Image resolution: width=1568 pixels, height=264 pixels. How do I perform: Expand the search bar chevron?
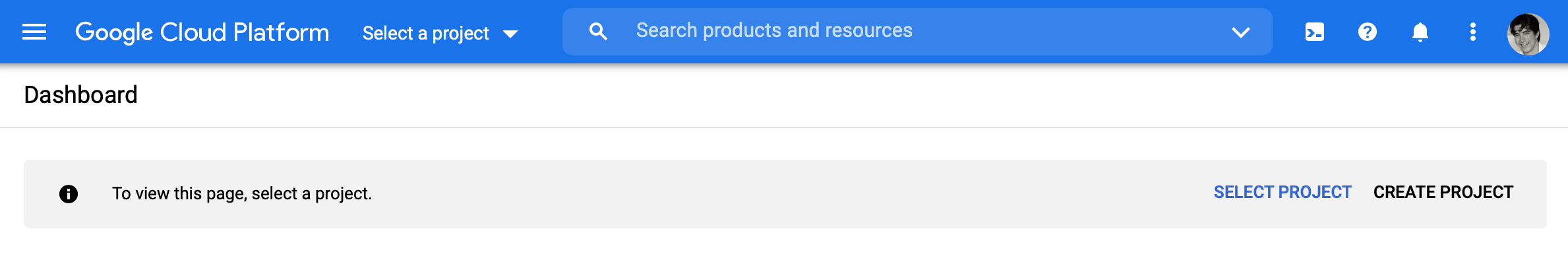1241,32
